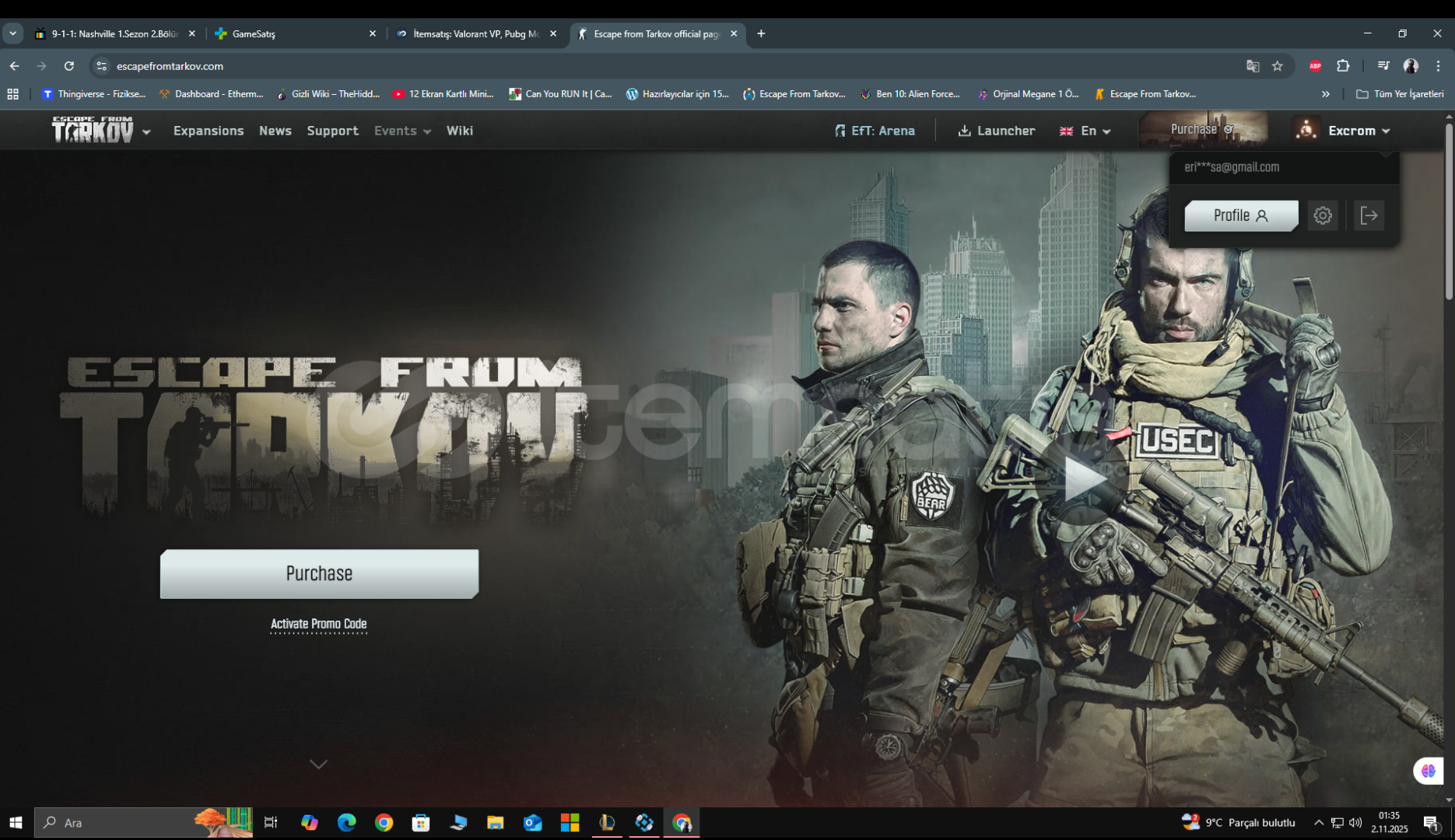Launch Copilot from the taskbar

tap(309, 823)
